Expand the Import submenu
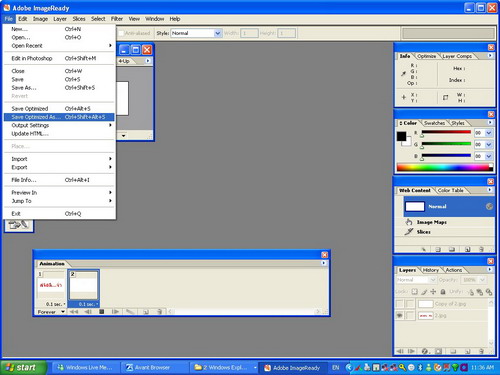 [x=59, y=159]
